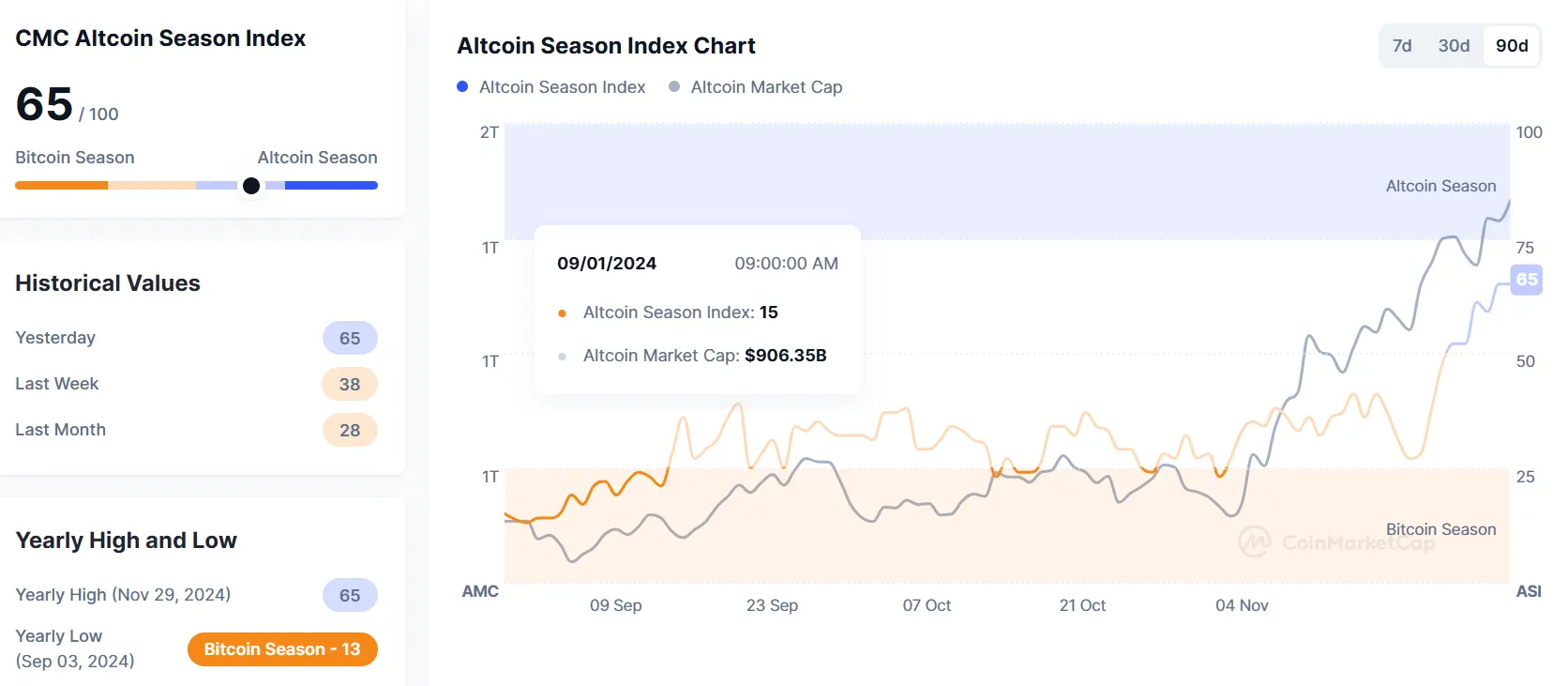This screenshot has height=686, width=1568.
Task: Click the orange tooltip Altcoin Season Index dot
Action: point(562,313)
